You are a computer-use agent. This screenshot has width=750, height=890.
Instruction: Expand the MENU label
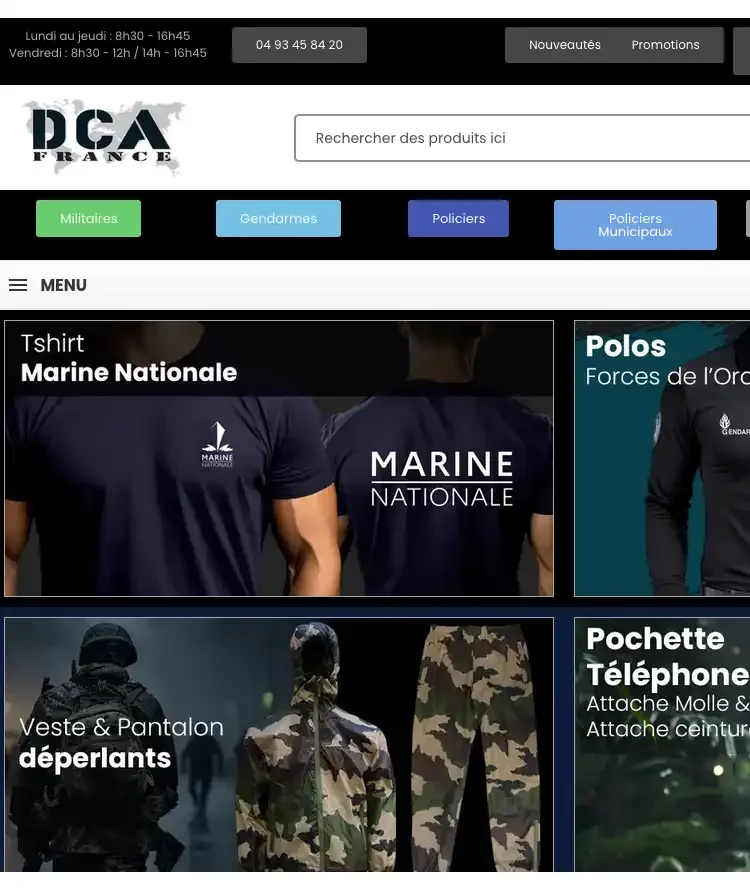tap(64, 285)
